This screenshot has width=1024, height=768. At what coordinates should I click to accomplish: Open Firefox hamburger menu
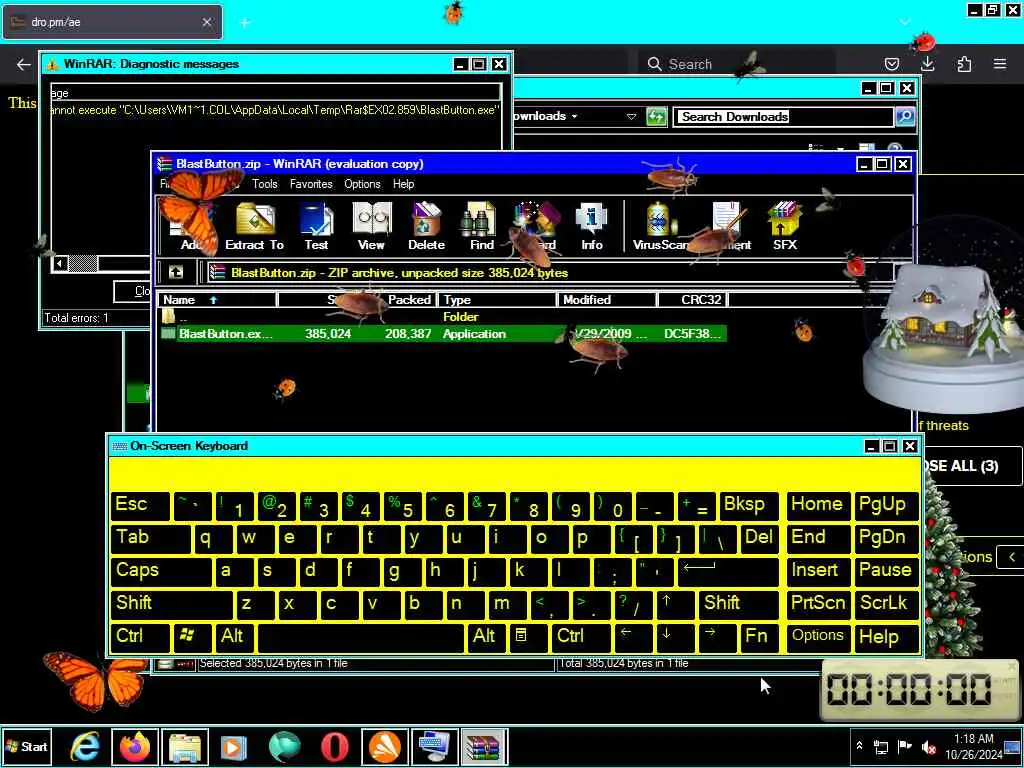point(1000,64)
